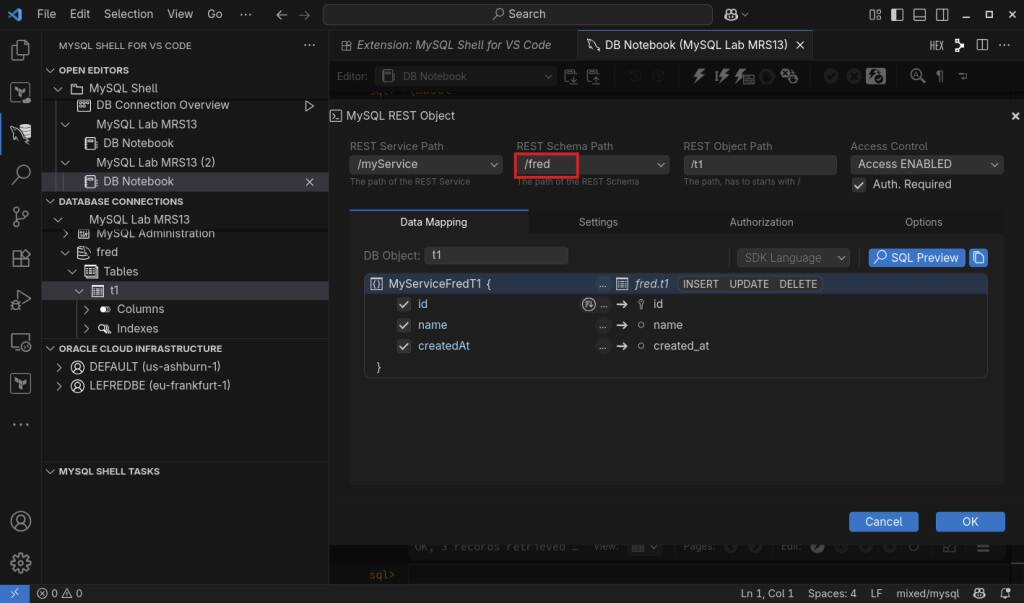Toggle the INSERT operation for fred.t1
Image resolution: width=1024 pixels, height=603 pixels.
701,284
